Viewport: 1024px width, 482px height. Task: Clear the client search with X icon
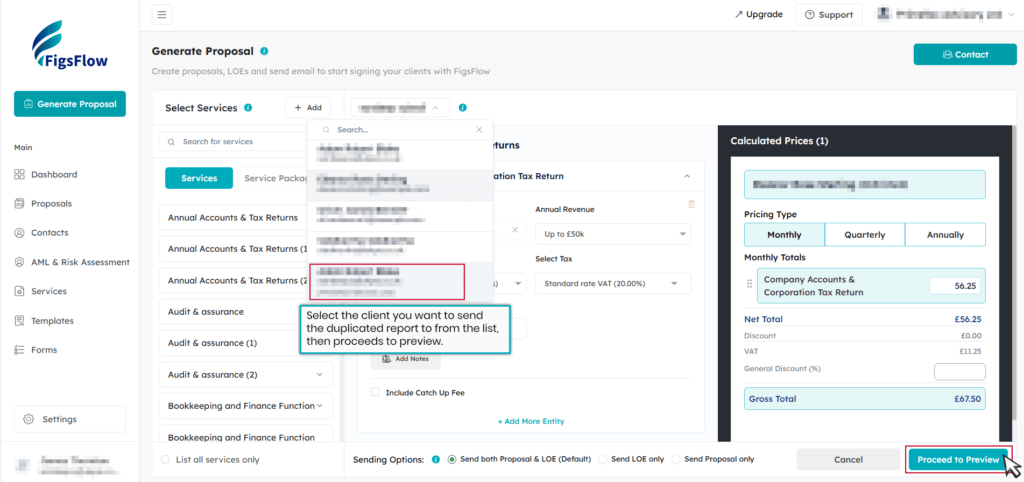point(479,130)
